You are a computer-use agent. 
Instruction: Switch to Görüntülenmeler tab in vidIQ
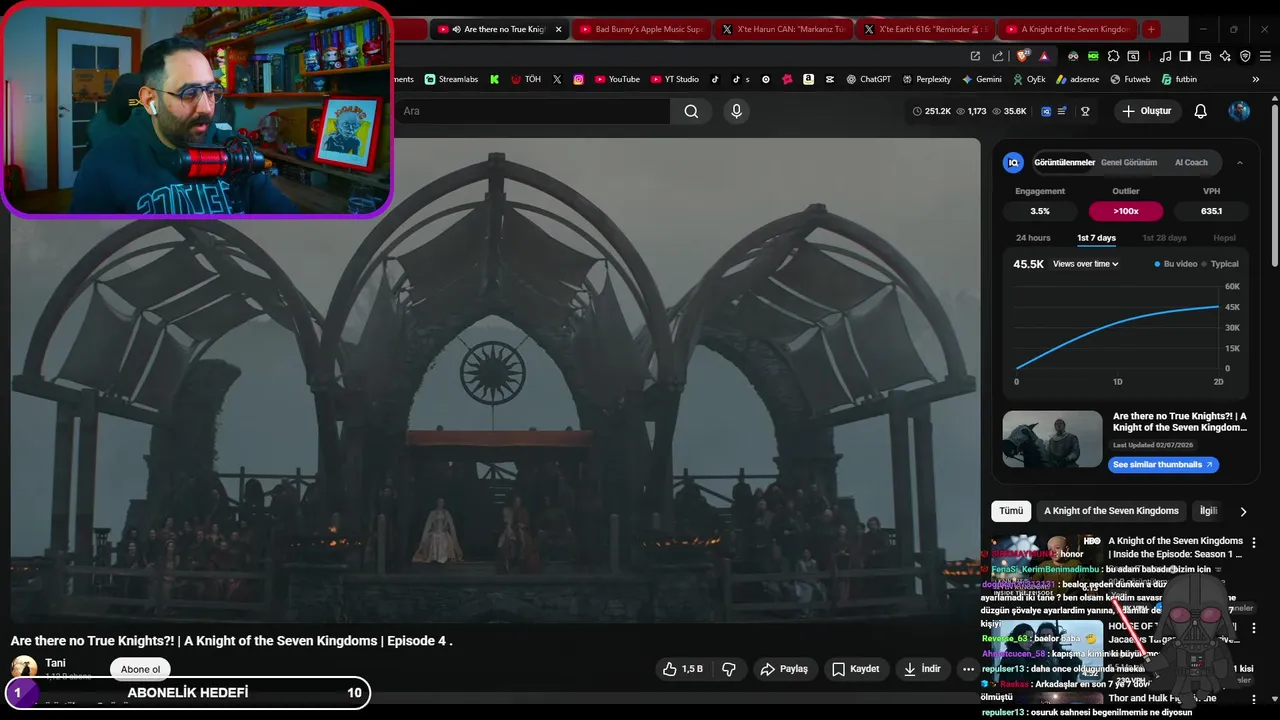click(x=1064, y=162)
